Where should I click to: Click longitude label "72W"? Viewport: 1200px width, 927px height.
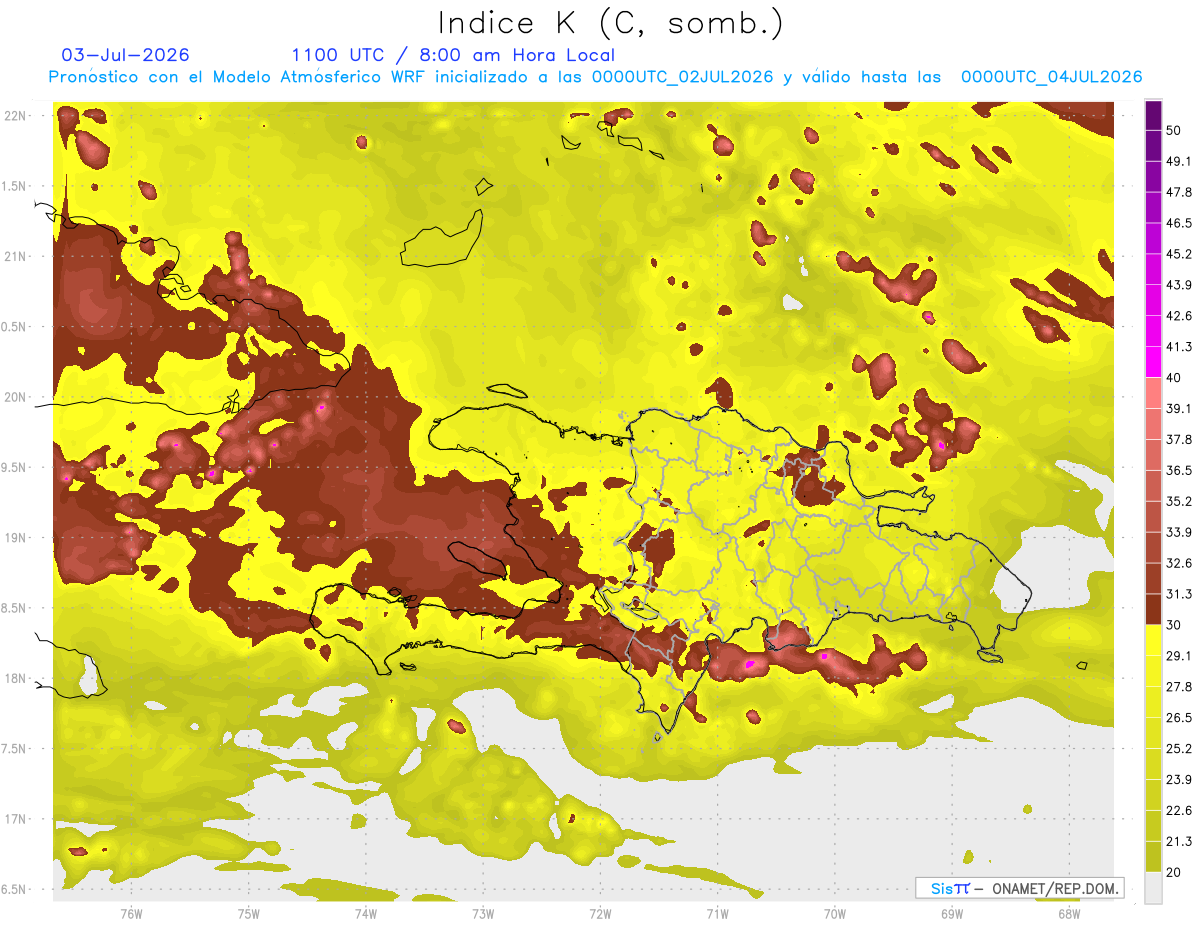(600, 912)
